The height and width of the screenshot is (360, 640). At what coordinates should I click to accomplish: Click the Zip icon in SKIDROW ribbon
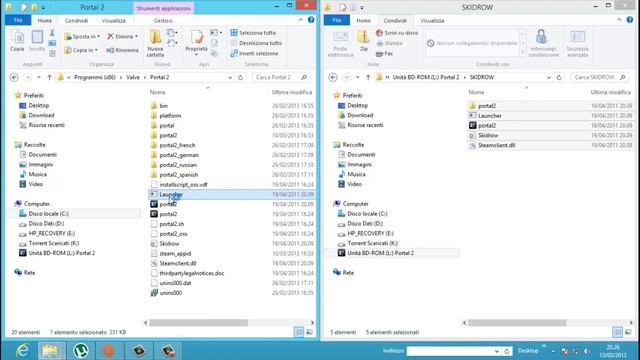[x=363, y=41]
